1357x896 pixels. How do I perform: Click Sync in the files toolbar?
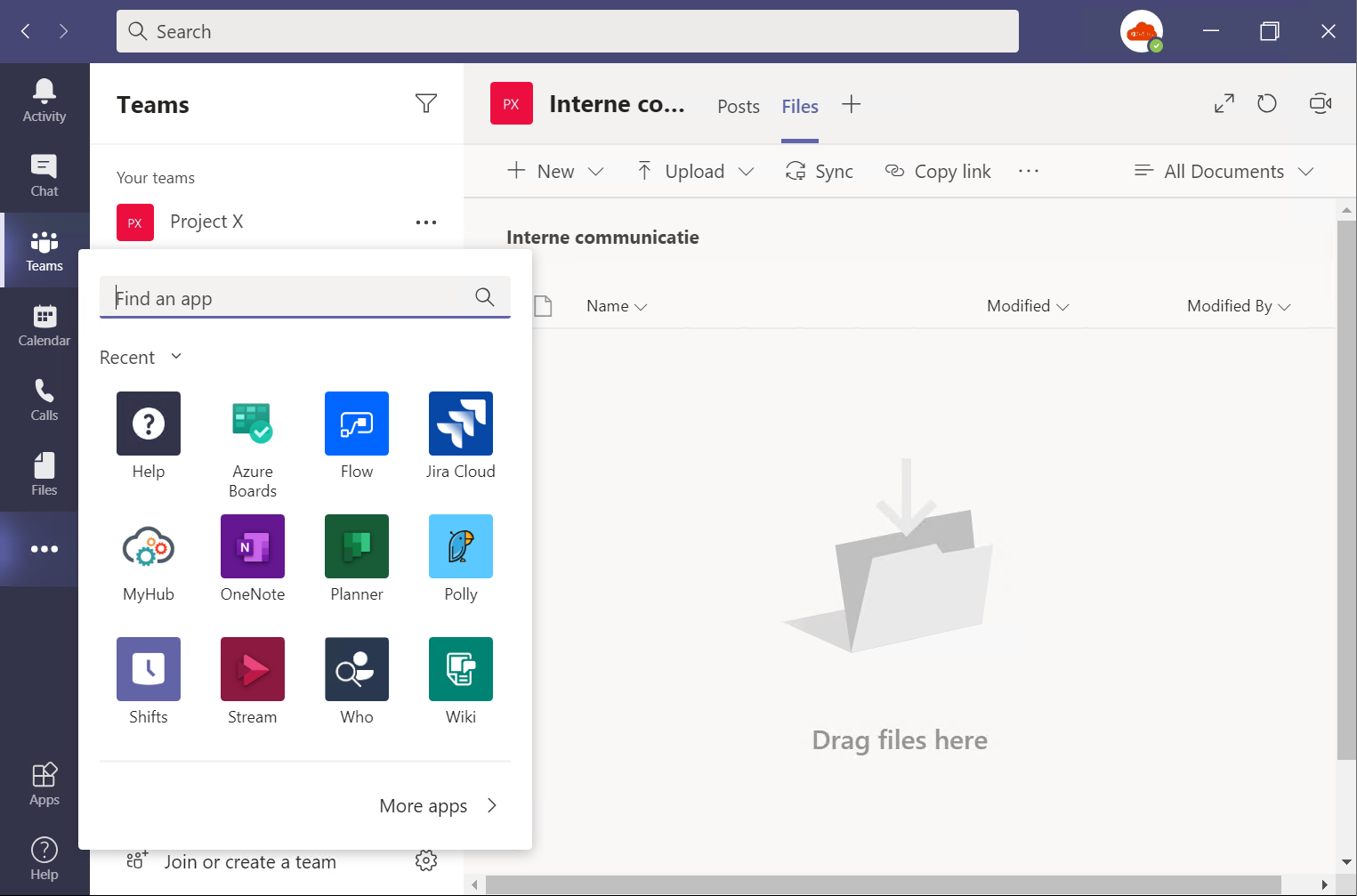tap(820, 171)
